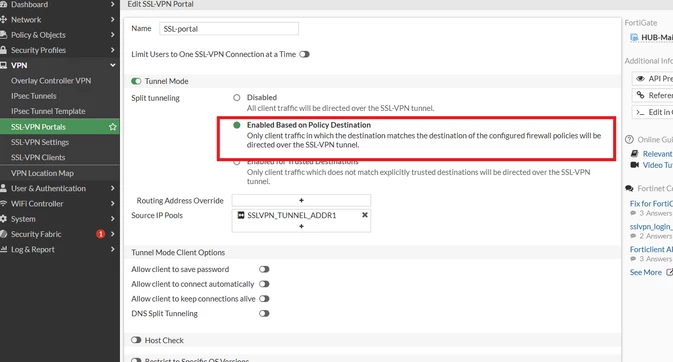Click the Name field containing SSL-portal
The width and height of the screenshot is (673, 362).
click(229, 29)
